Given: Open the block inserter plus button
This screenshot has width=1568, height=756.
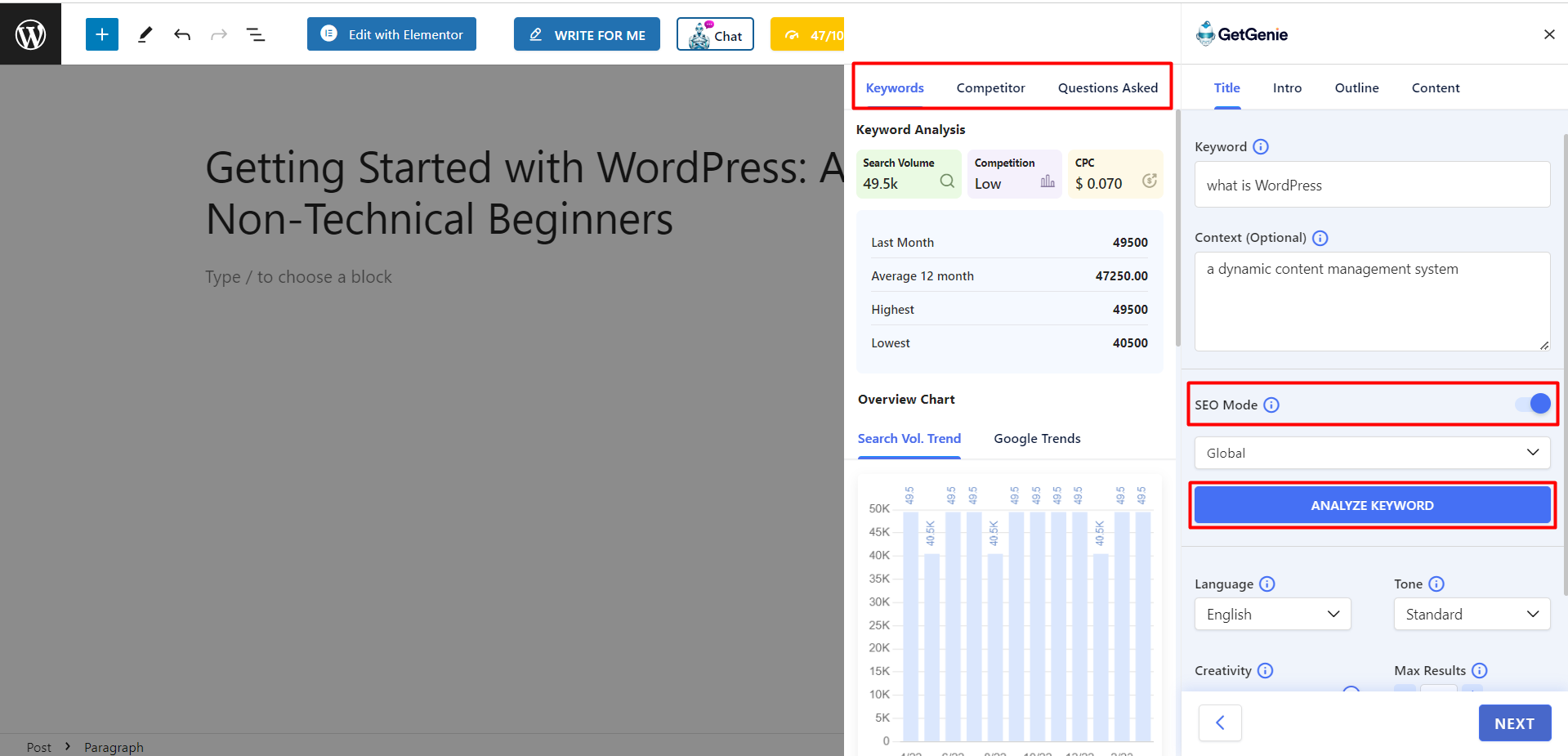Looking at the screenshot, I should [102, 34].
